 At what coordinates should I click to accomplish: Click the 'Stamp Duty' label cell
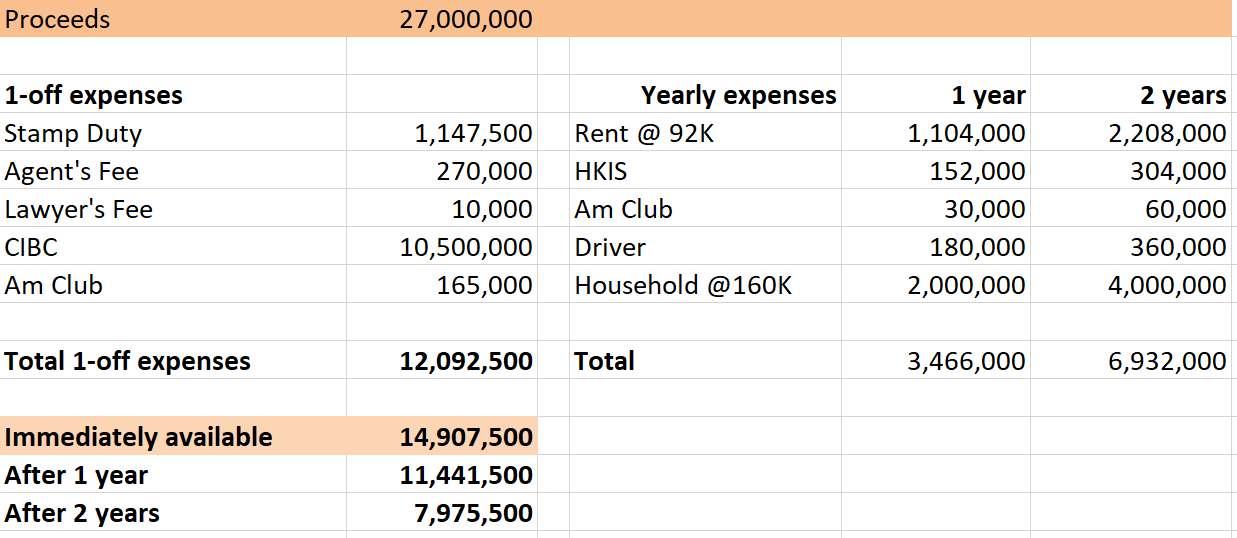point(173,133)
